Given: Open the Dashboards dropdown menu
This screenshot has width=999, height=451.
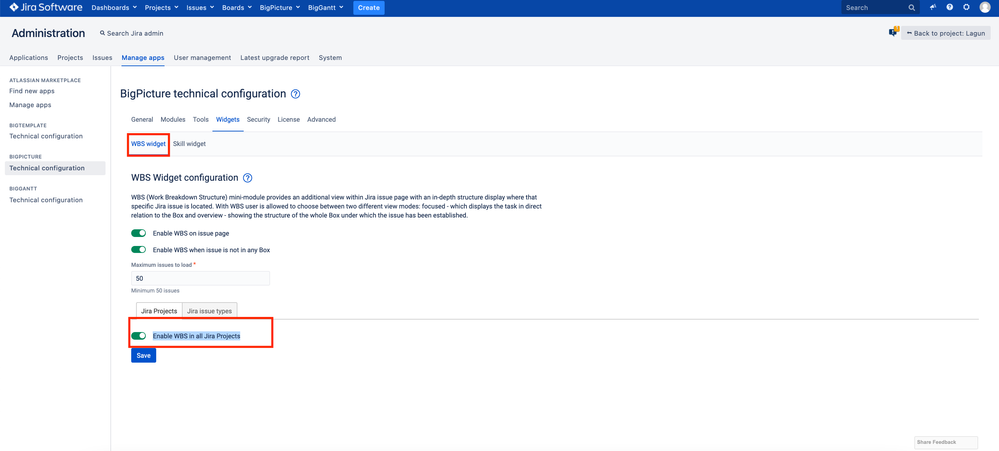Looking at the screenshot, I should 114,8.
